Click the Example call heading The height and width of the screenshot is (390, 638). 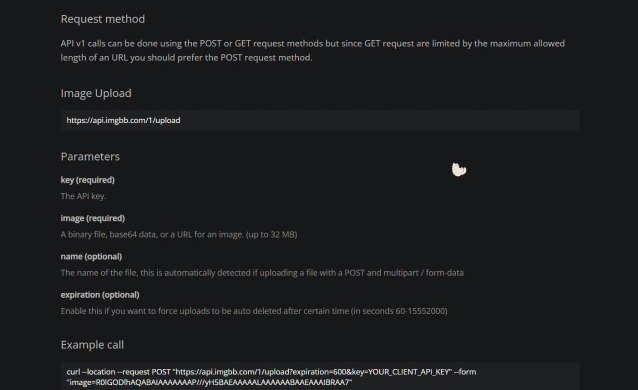pos(92,345)
